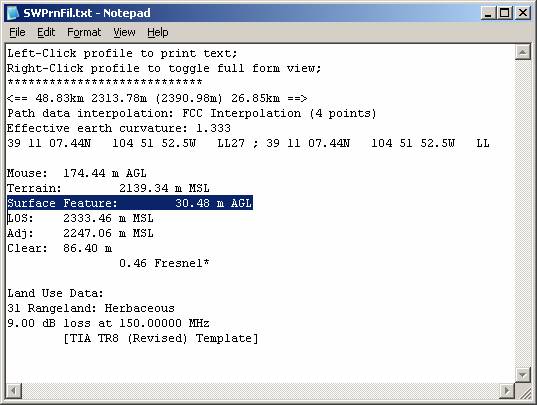537x405 pixels.
Task: Click the window resize grip corner
Action: click(x=523, y=391)
